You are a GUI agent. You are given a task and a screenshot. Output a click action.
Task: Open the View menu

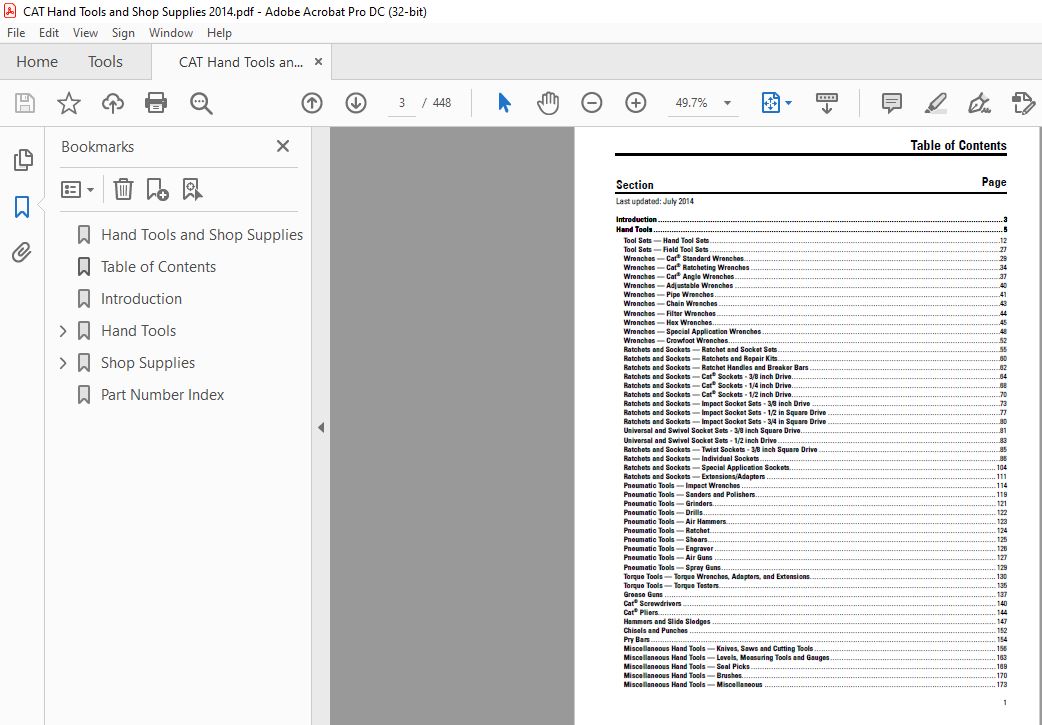pos(85,33)
